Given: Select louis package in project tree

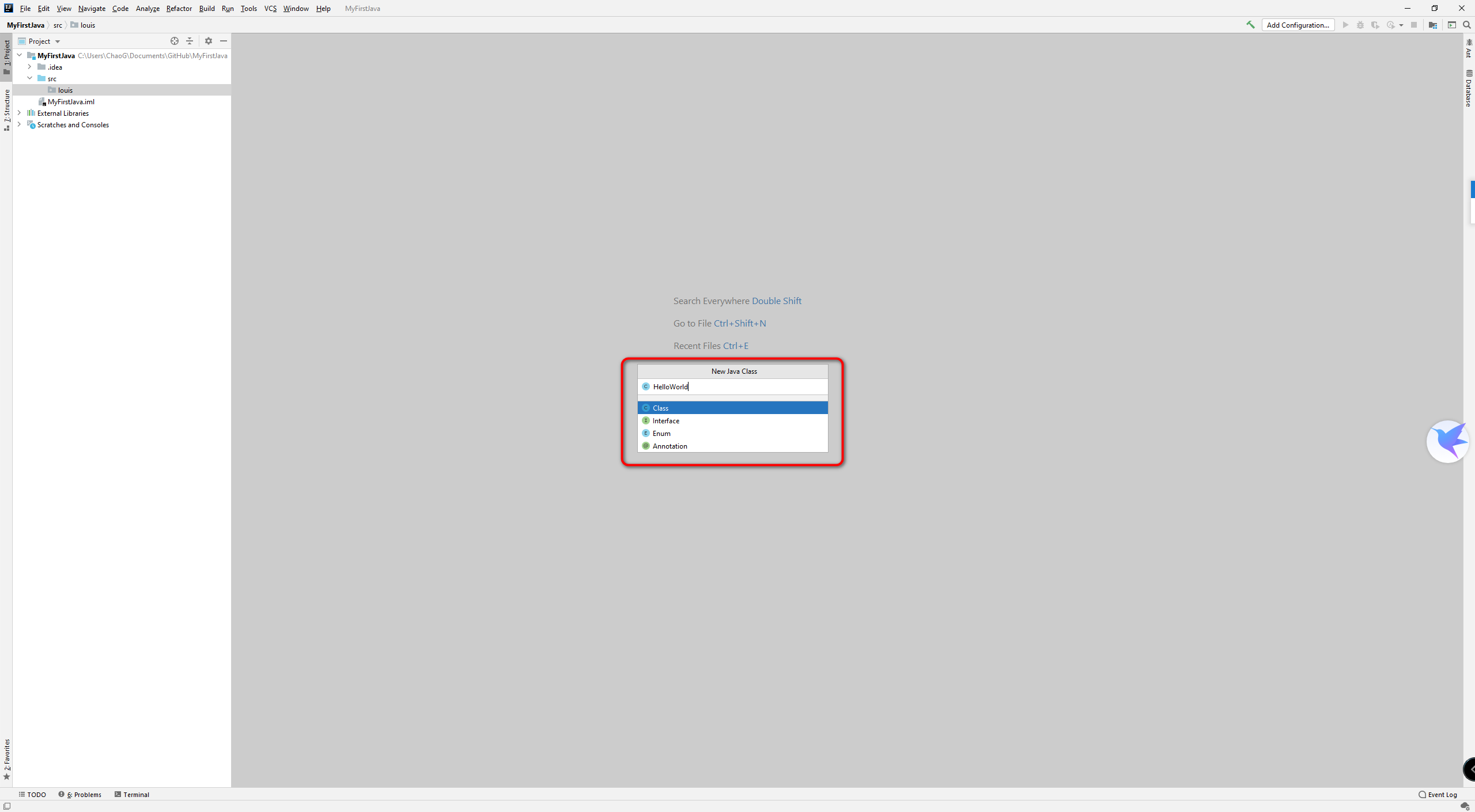Looking at the screenshot, I should click(122, 90).
